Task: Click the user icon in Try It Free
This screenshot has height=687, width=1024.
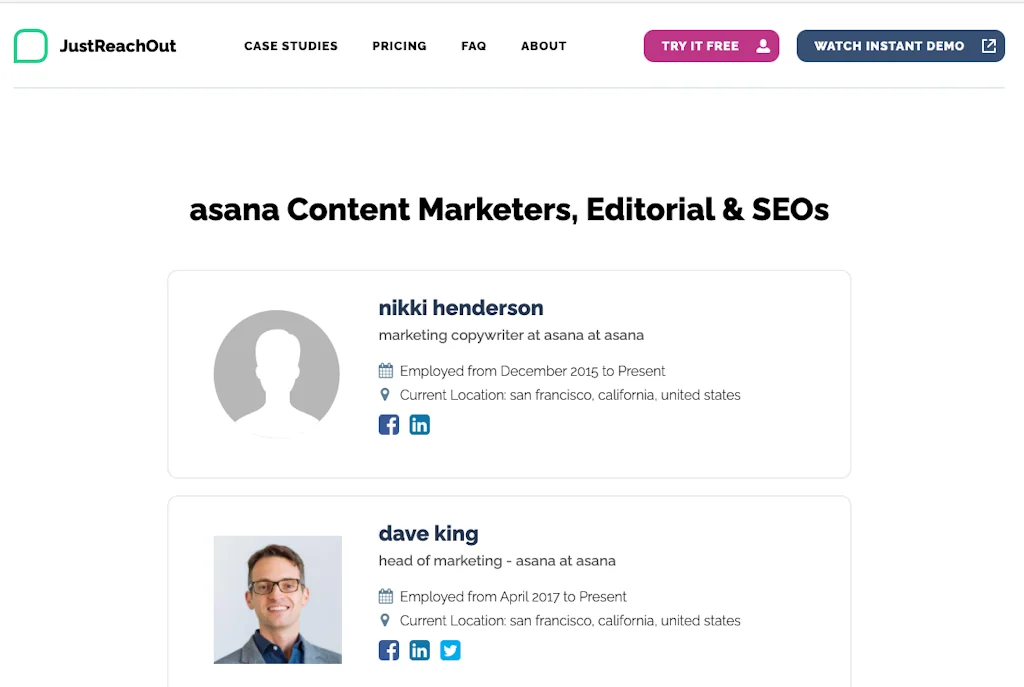Action: [x=763, y=46]
